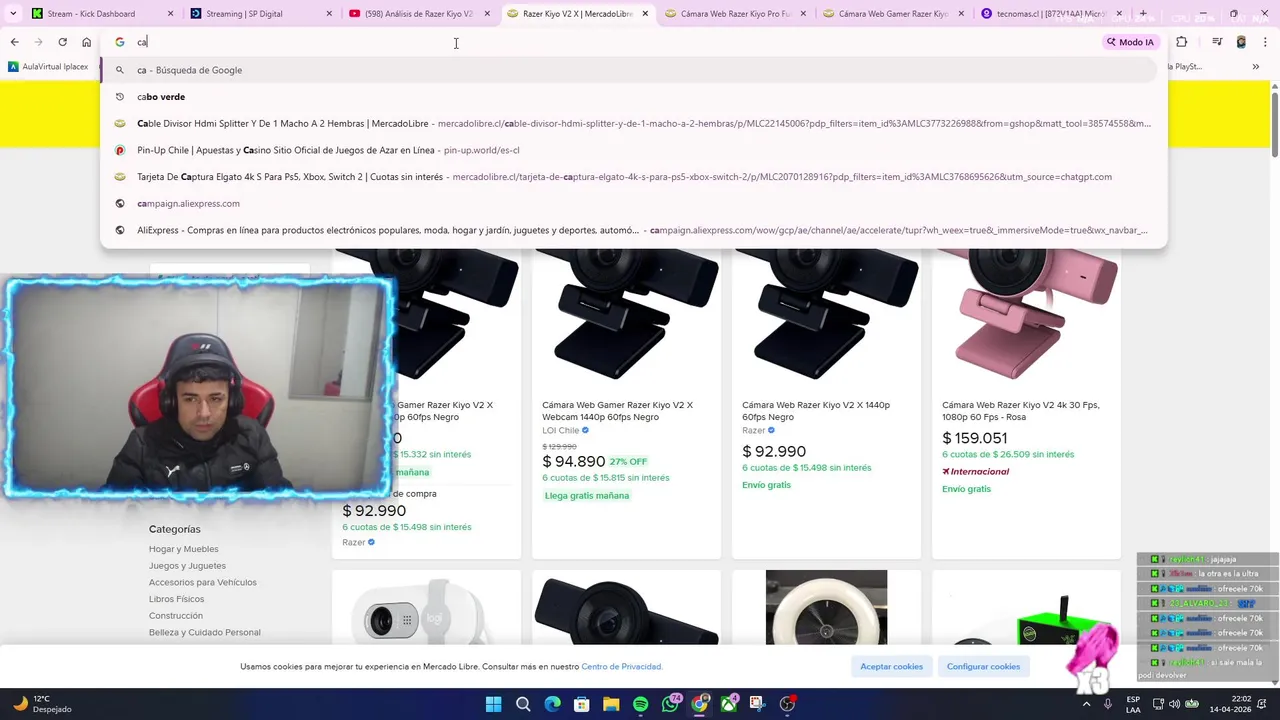
Task: Open the extensions puzzle icon
Action: (1182, 42)
